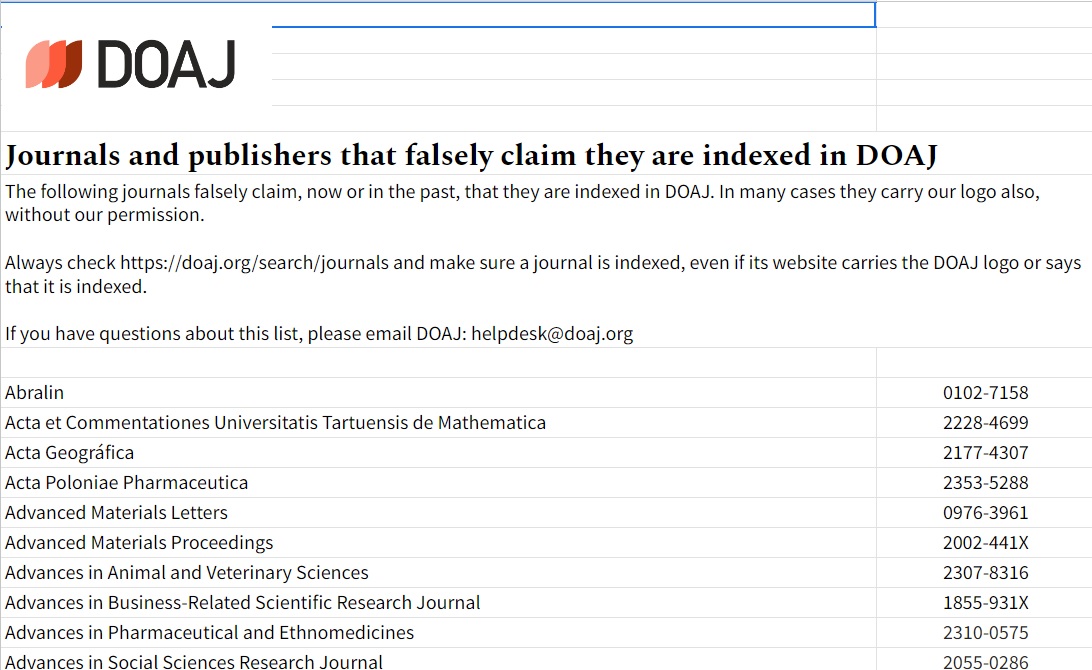The width and height of the screenshot is (1092, 670).
Task: Click the ISSN 2228-4699 cell
Action: pos(985,423)
